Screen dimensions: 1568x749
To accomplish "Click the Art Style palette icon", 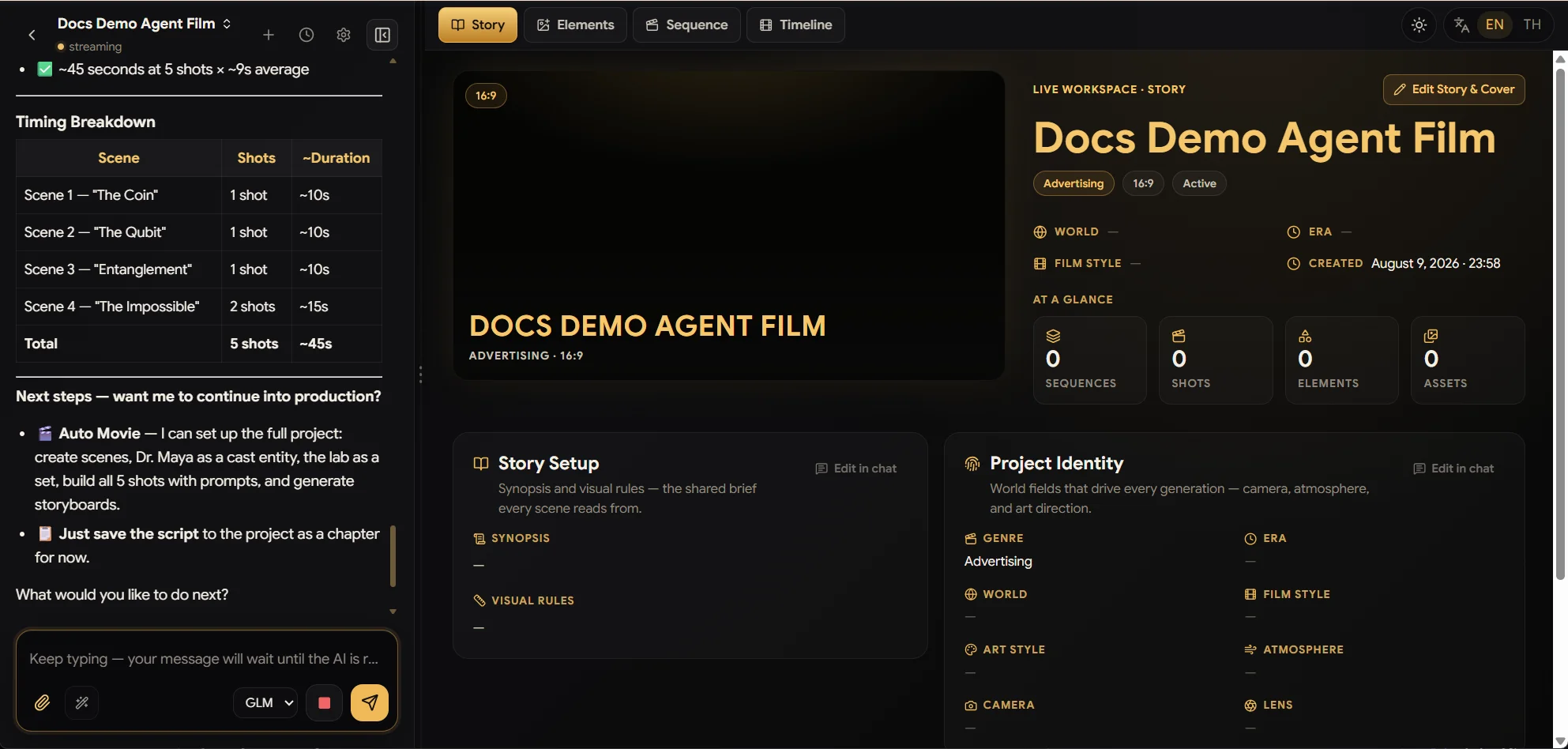I will [971, 649].
